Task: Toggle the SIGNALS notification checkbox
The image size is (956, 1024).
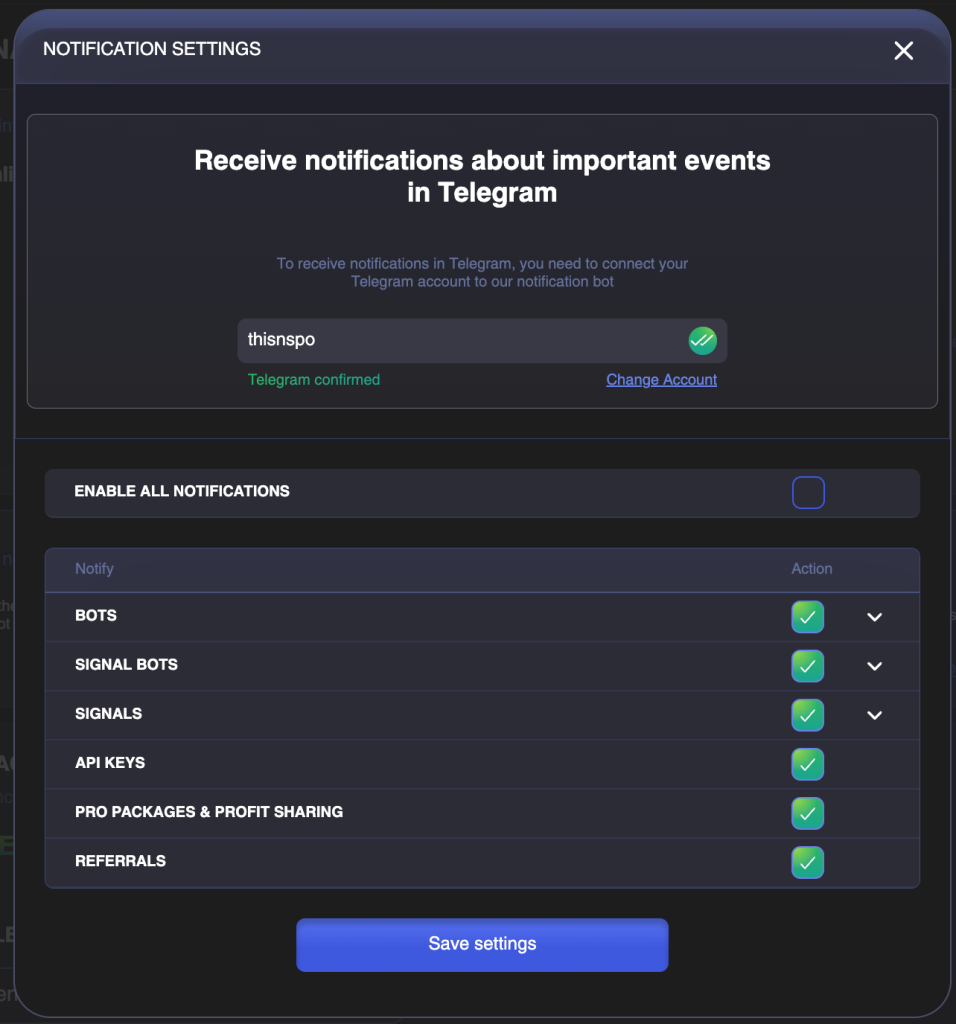Action: (x=807, y=715)
